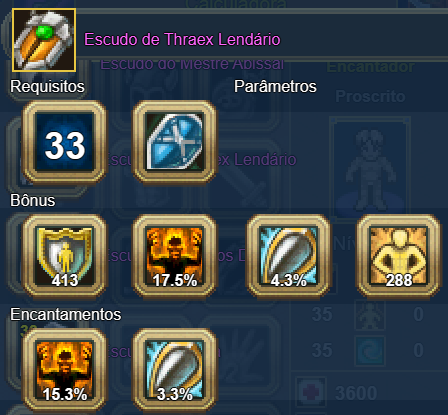Click the Parâmetros section label
The height and width of the screenshot is (415, 448).
tap(275, 87)
